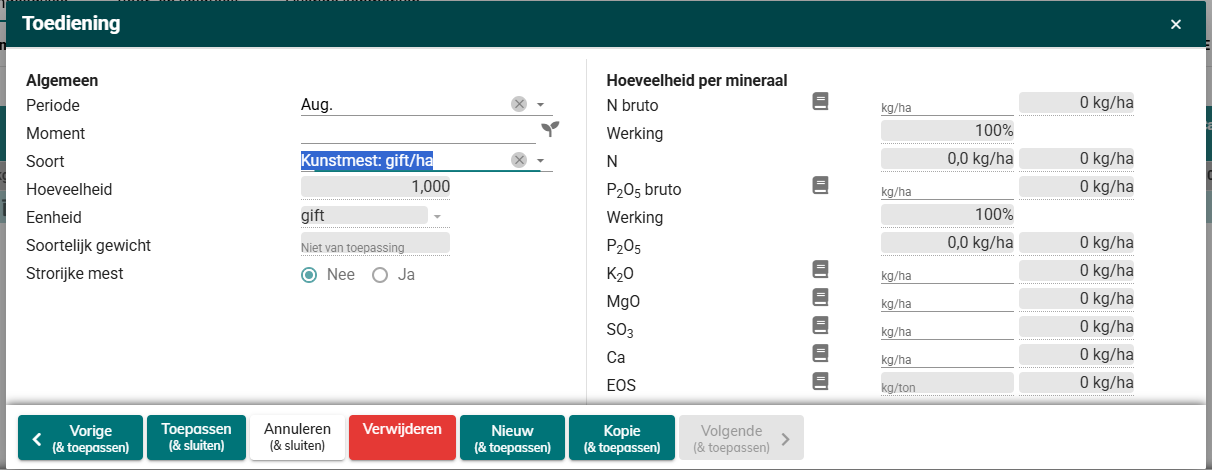Select Ja for Strorijke mest
This screenshot has width=1212, height=470.
(380, 275)
